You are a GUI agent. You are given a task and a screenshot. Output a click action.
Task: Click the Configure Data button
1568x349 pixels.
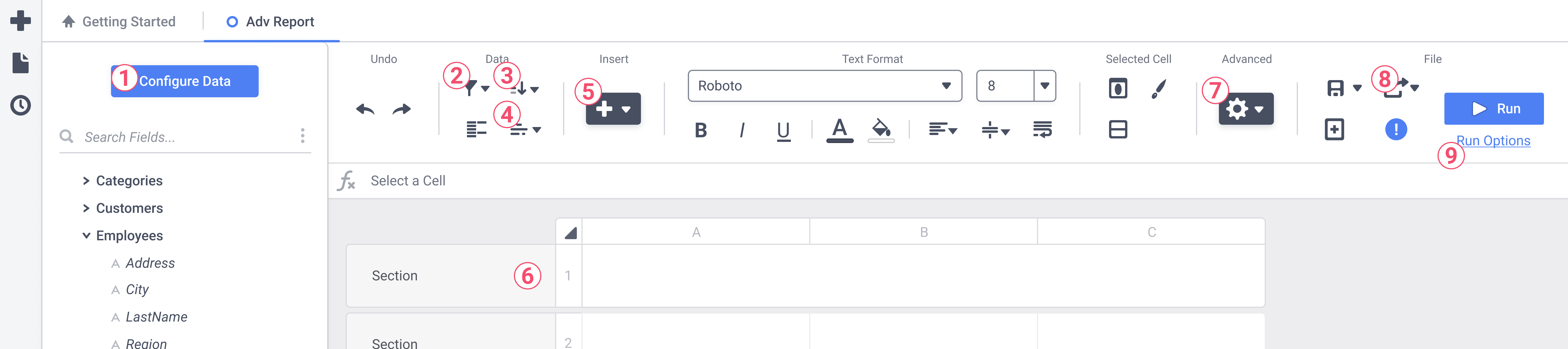coord(185,81)
